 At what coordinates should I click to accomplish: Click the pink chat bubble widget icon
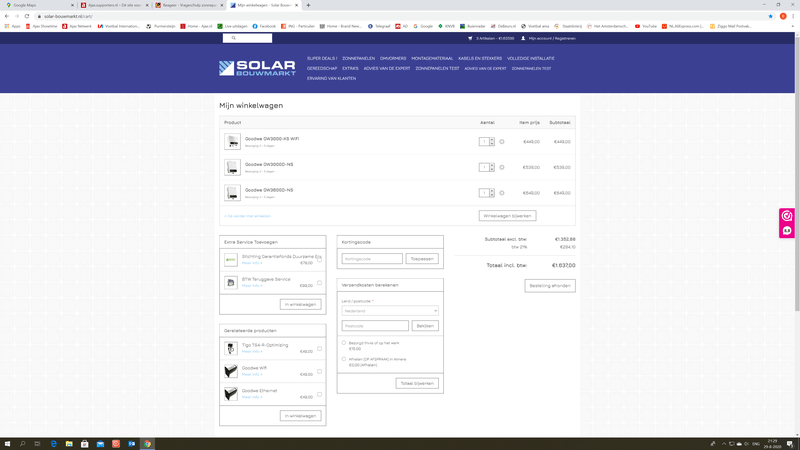coord(787,231)
